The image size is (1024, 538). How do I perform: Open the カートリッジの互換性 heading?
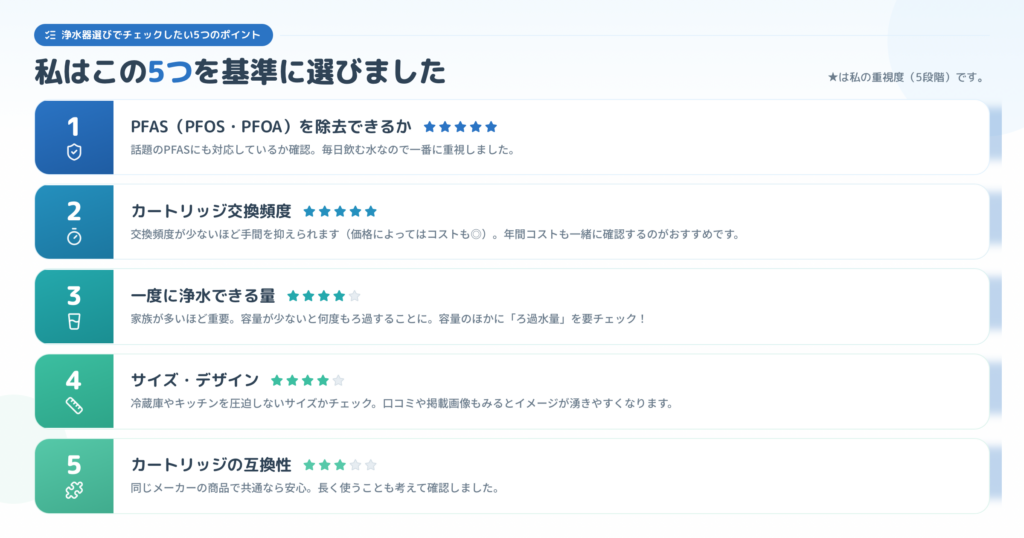click(x=211, y=465)
